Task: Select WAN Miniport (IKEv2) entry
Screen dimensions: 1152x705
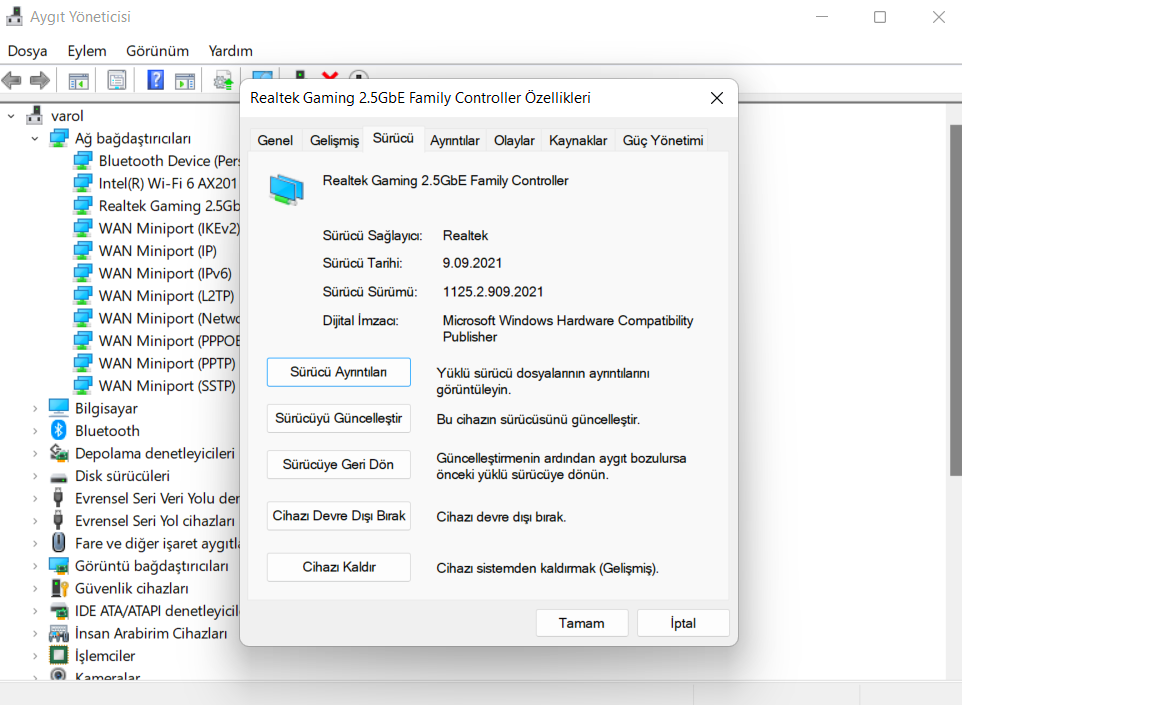Action: pyautogui.click(x=169, y=228)
